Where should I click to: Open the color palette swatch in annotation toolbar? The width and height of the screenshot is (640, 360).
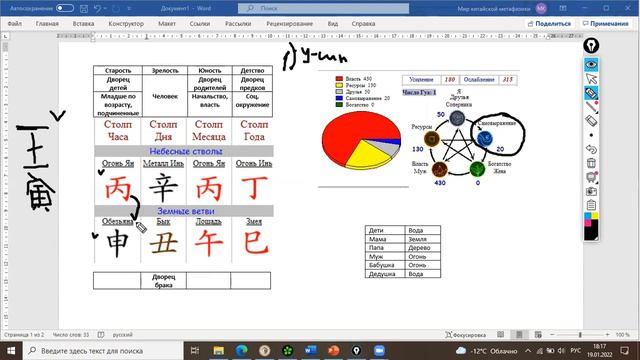pyautogui.click(x=591, y=226)
